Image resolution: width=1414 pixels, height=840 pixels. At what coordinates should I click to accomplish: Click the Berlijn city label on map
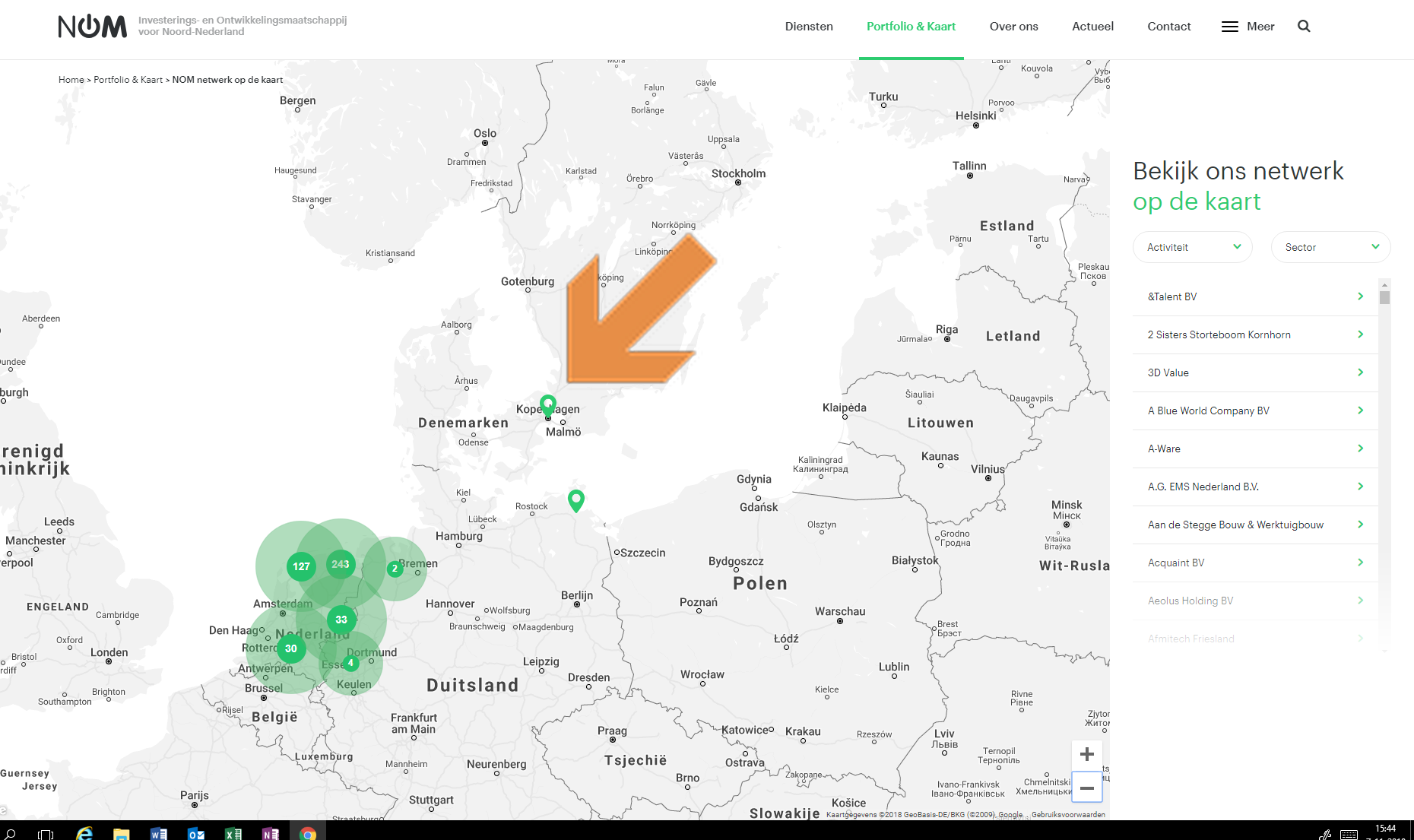click(x=577, y=595)
